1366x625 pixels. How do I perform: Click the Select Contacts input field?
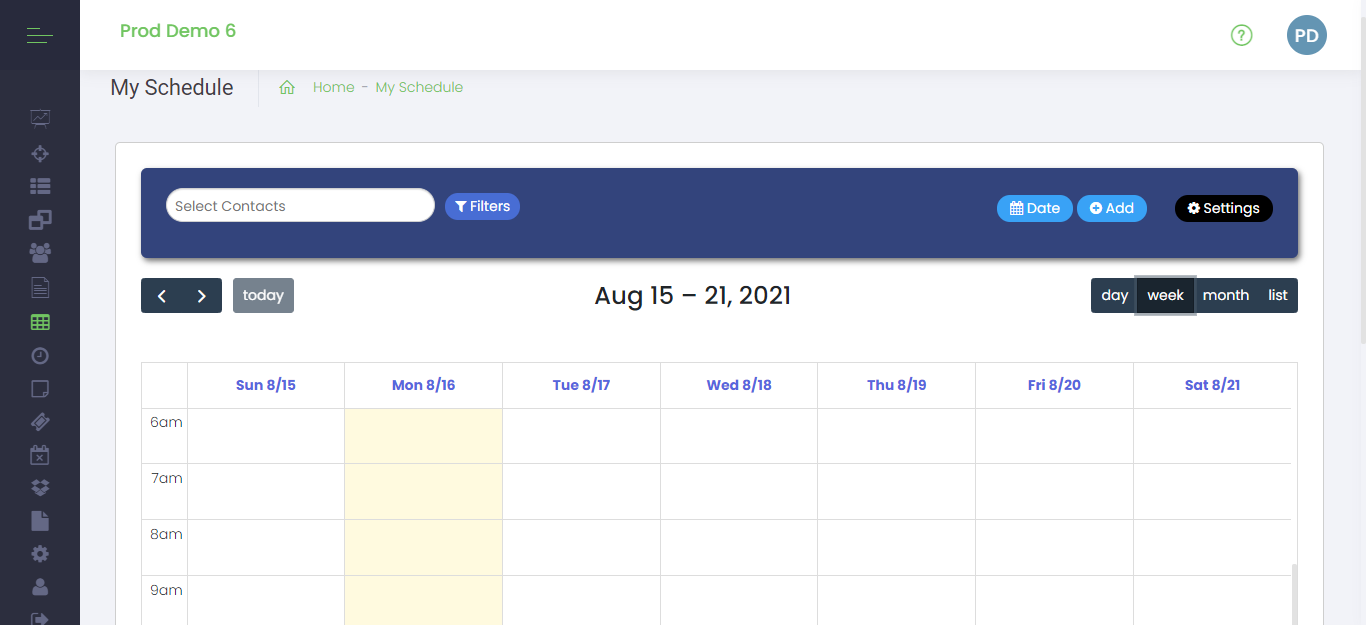[x=300, y=205]
